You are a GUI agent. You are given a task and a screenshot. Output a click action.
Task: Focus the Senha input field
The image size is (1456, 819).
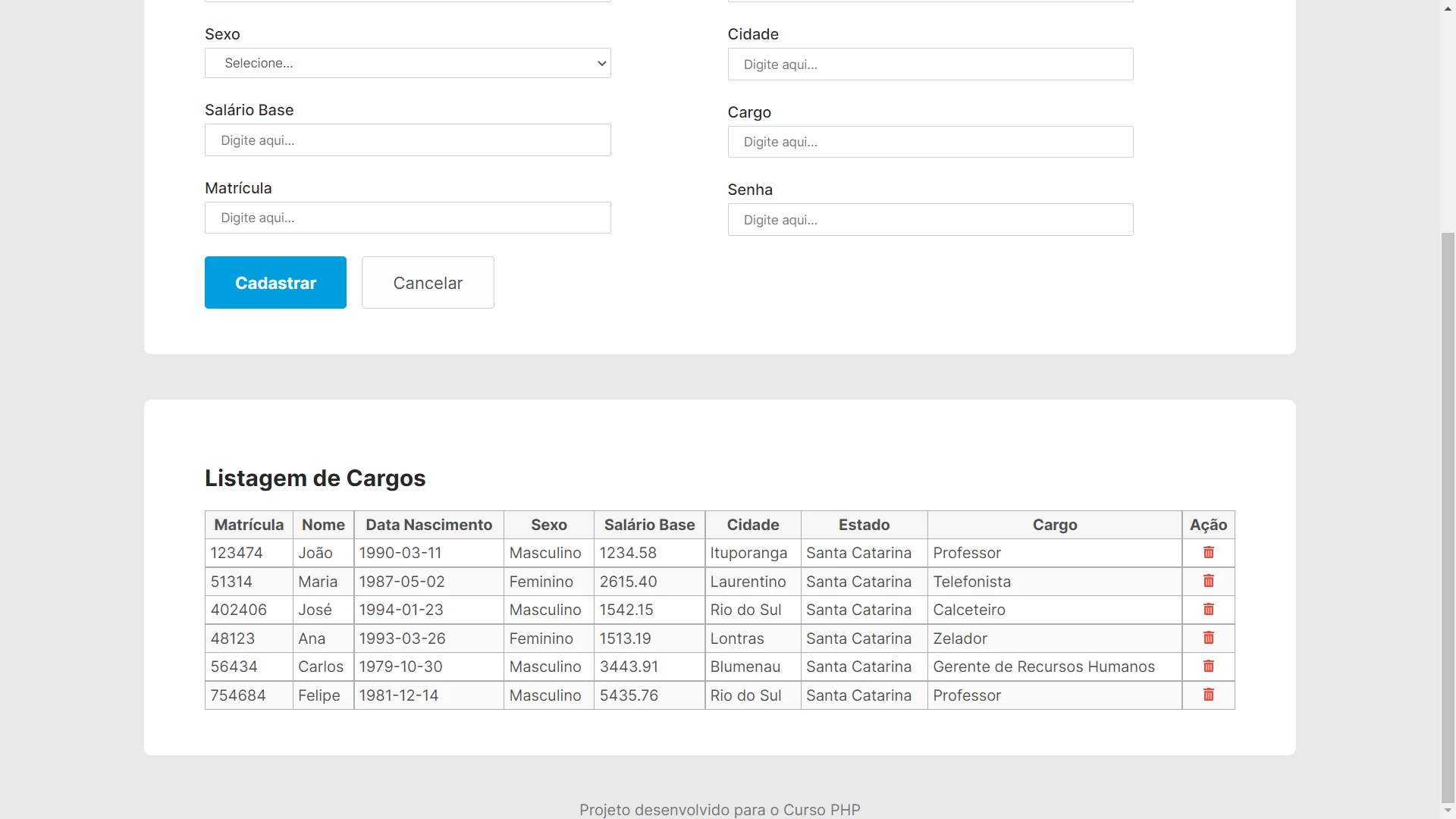(930, 220)
